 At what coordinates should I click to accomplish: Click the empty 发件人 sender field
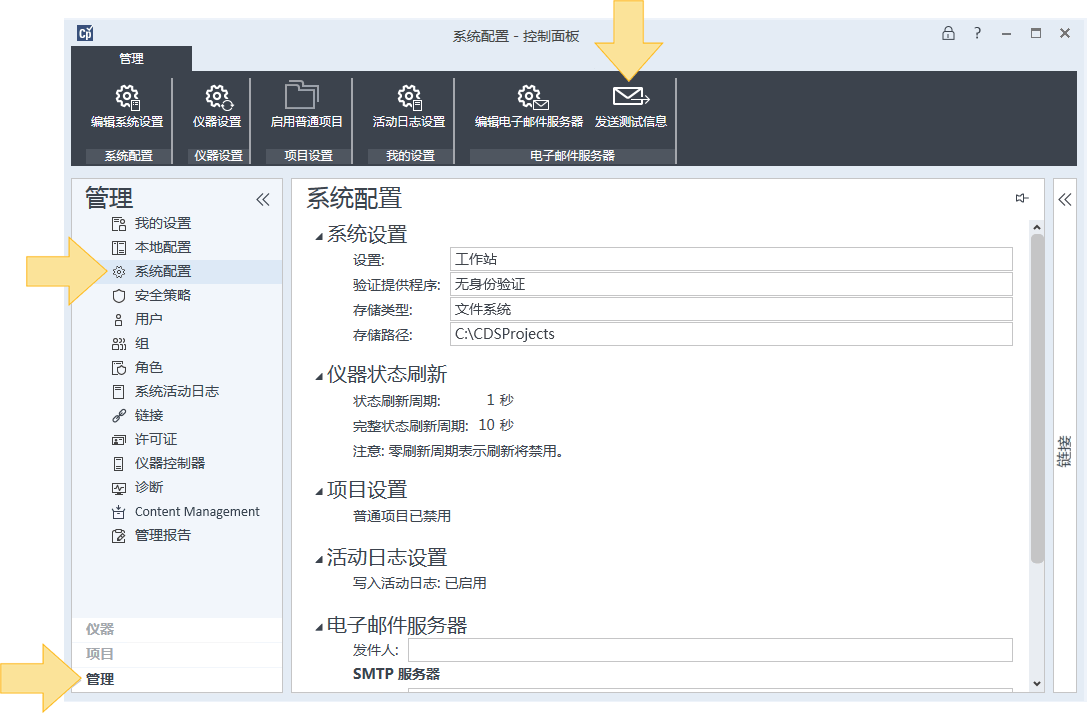click(711, 650)
